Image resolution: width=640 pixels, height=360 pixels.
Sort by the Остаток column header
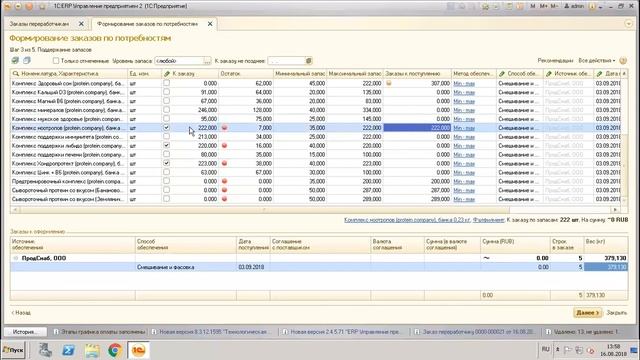pos(245,73)
